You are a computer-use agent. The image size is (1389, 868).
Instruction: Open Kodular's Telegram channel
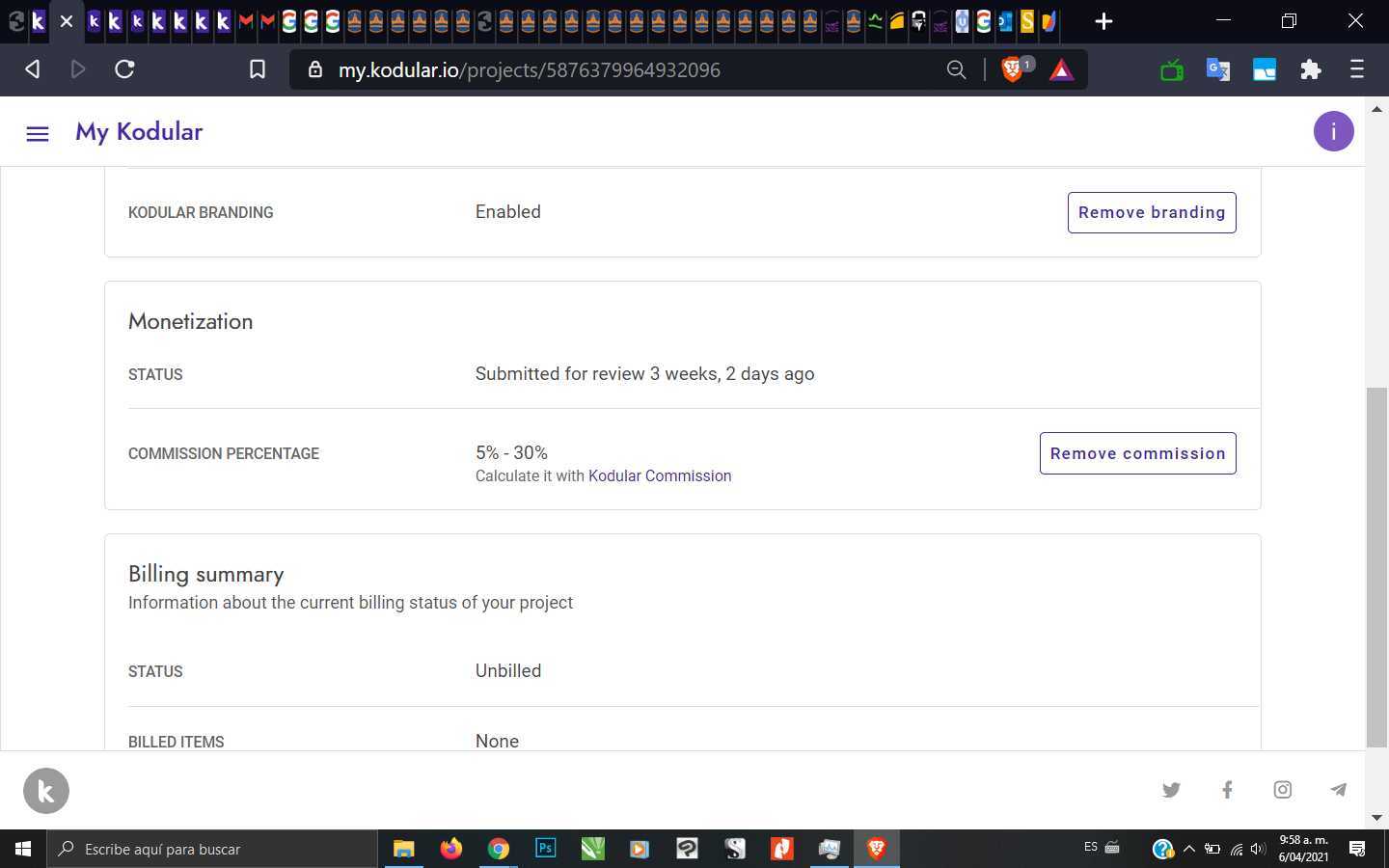tap(1338, 790)
